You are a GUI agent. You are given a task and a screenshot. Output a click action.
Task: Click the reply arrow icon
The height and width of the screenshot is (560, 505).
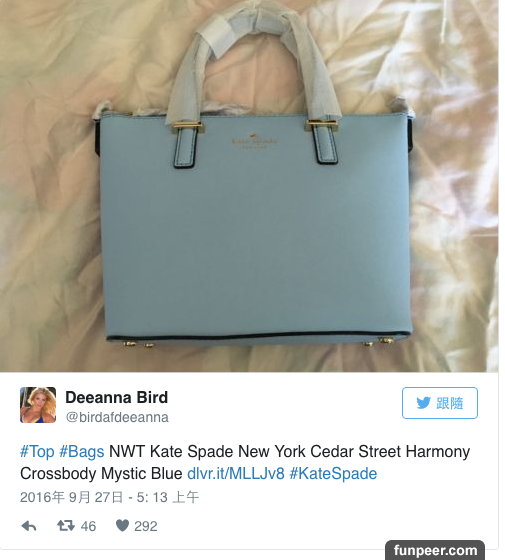[x=29, y=526]
